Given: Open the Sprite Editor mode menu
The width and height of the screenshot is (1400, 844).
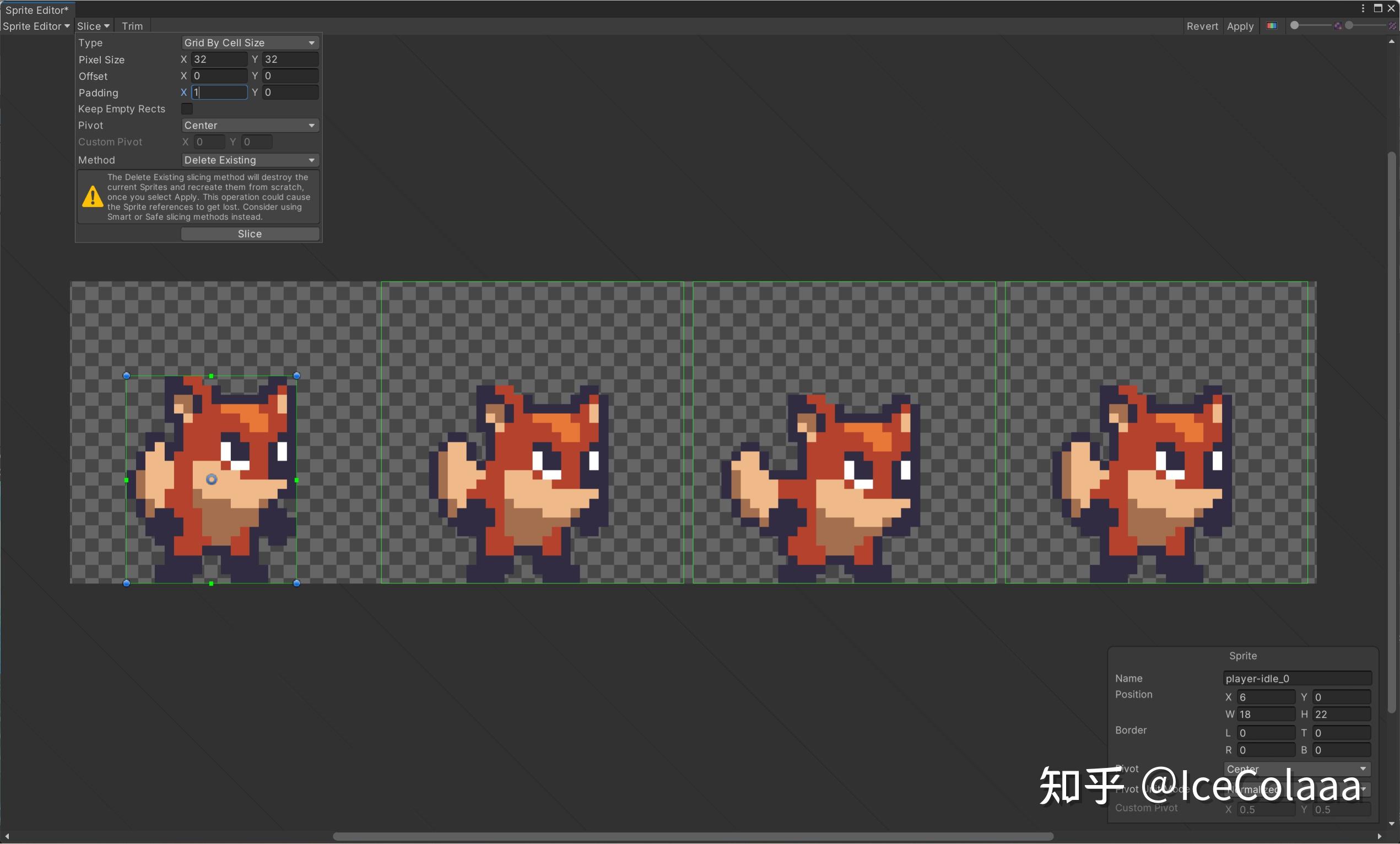Looking at the screenshot, I should pyautogui.click(x=36, y=26).
